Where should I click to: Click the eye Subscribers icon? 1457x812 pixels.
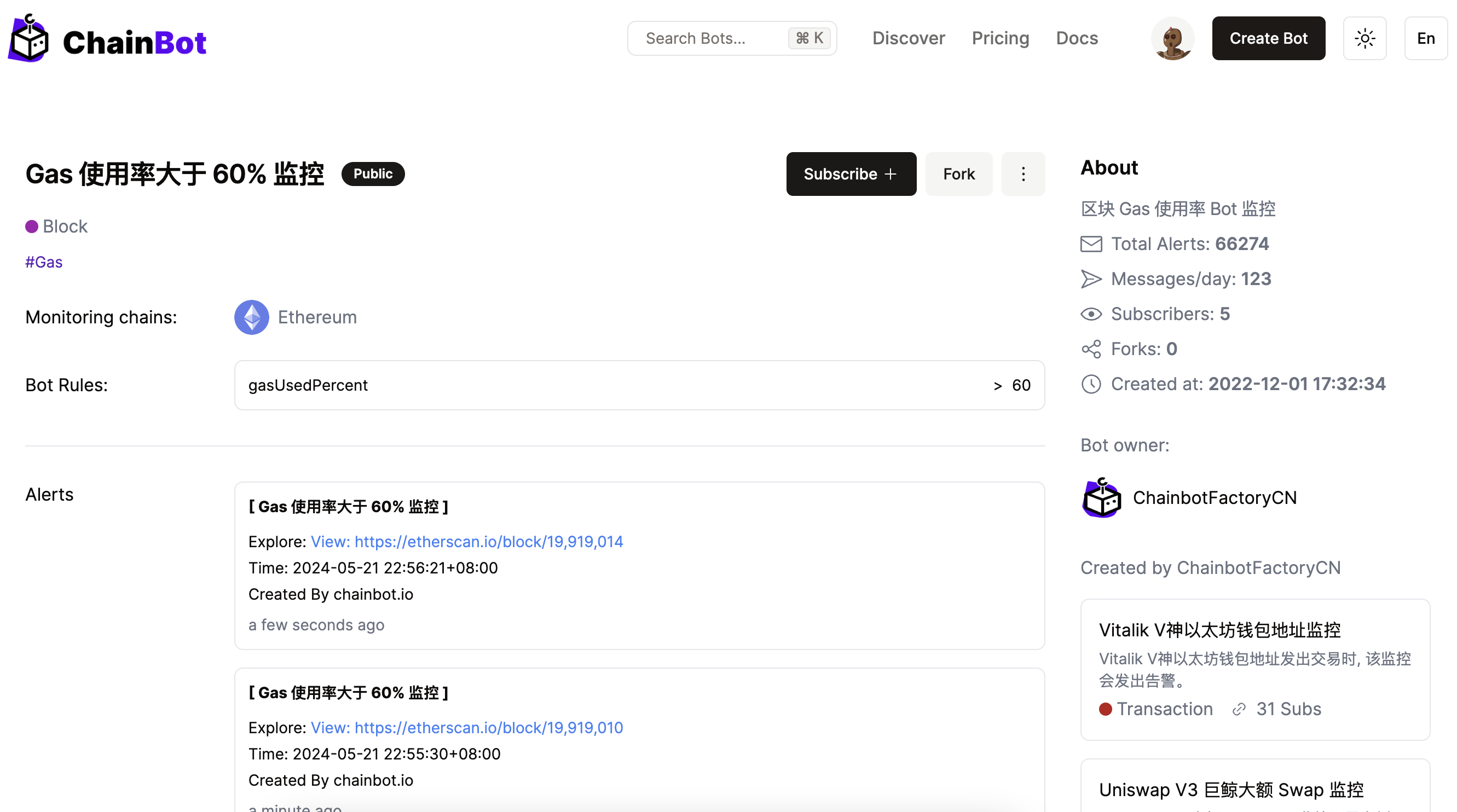click(x=1091, y=315)
